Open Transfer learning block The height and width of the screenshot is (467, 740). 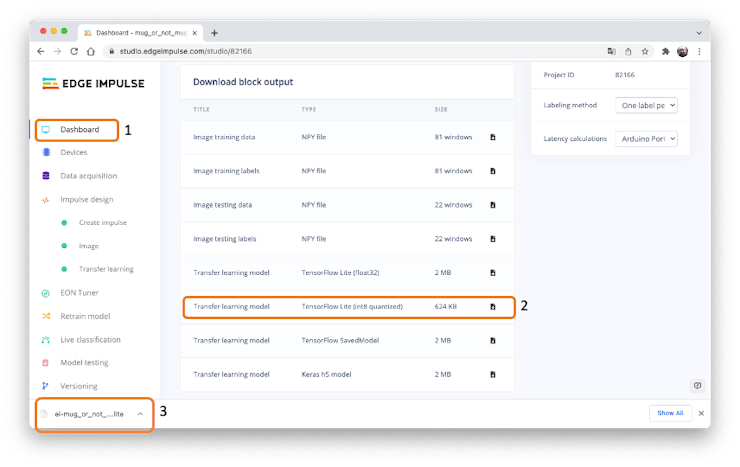click(x=106, y=269)
